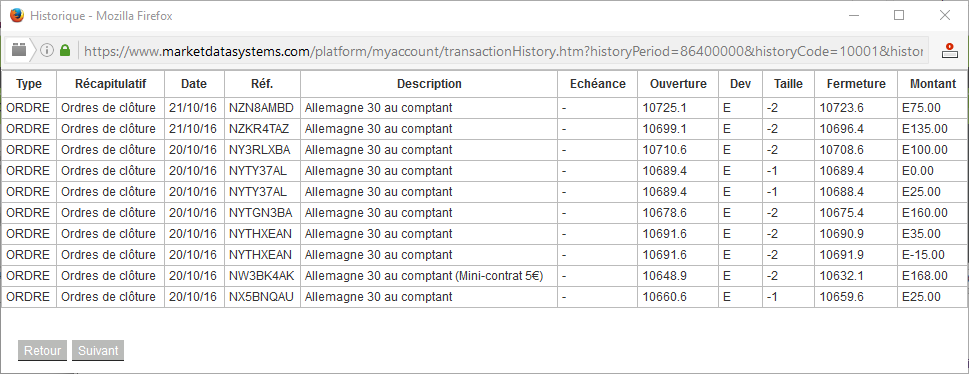
Task: Select the Montant column header
Action: click(x=933, y=83)
